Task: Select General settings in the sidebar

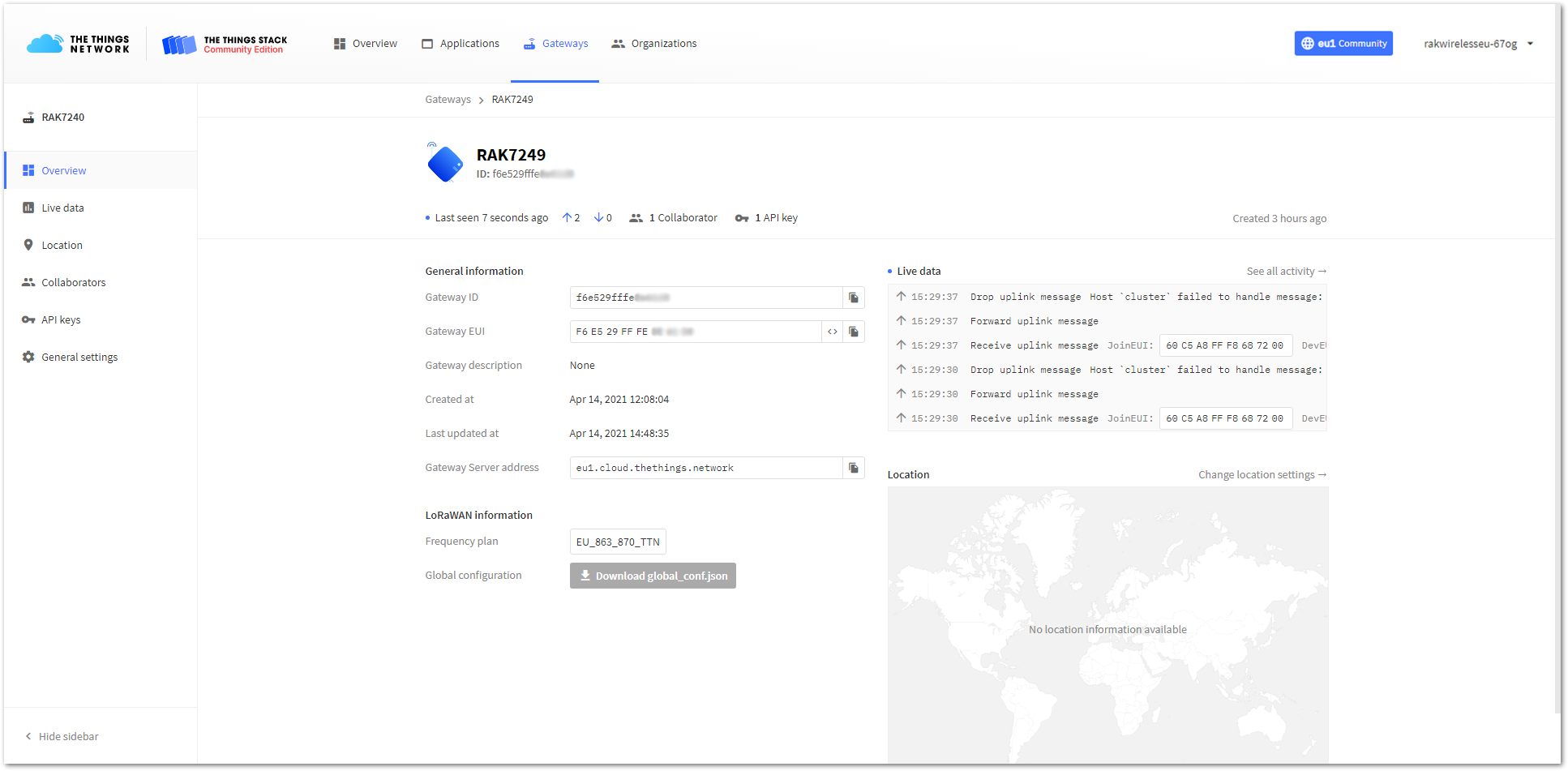Action: click(101, 357)
